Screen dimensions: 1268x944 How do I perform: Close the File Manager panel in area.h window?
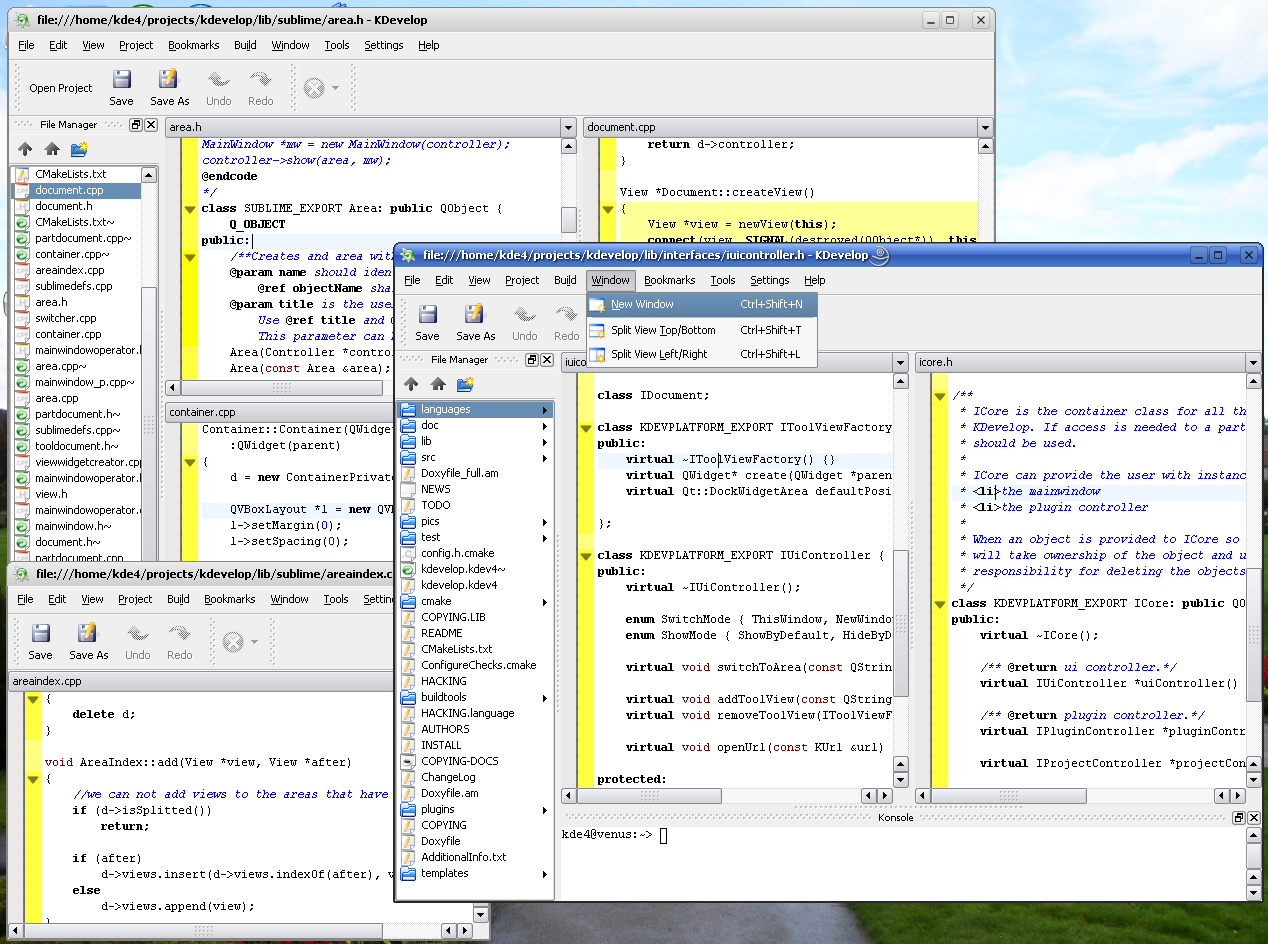[151, 125]
